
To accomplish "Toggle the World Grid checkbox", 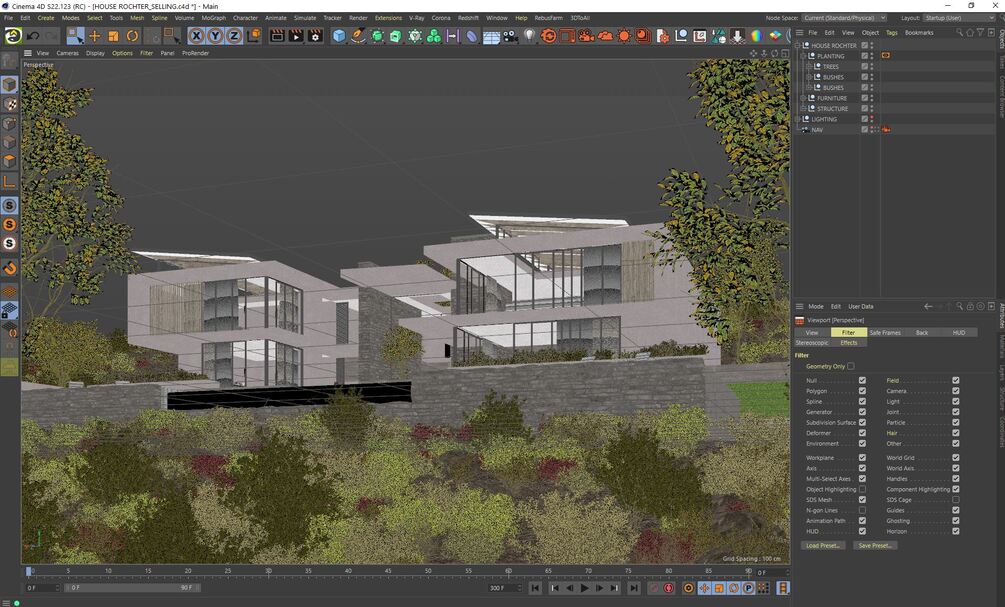I will [x=956, y=458].
